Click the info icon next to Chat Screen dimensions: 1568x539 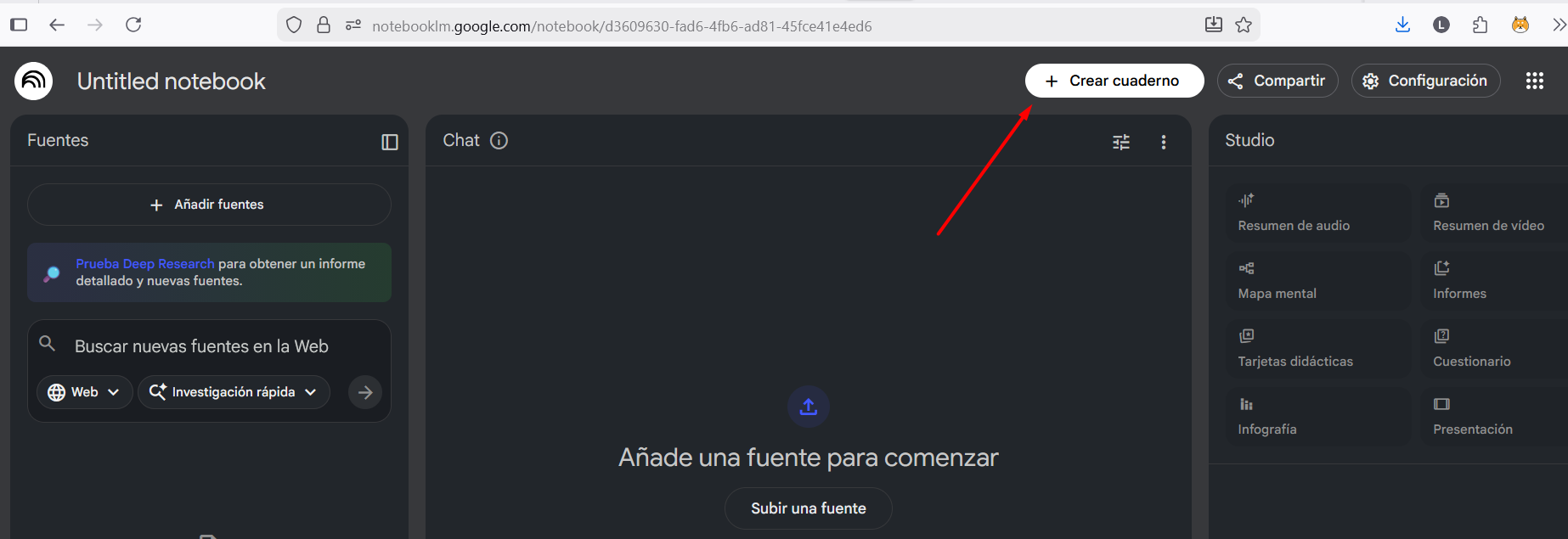click(x=499, y=140)
